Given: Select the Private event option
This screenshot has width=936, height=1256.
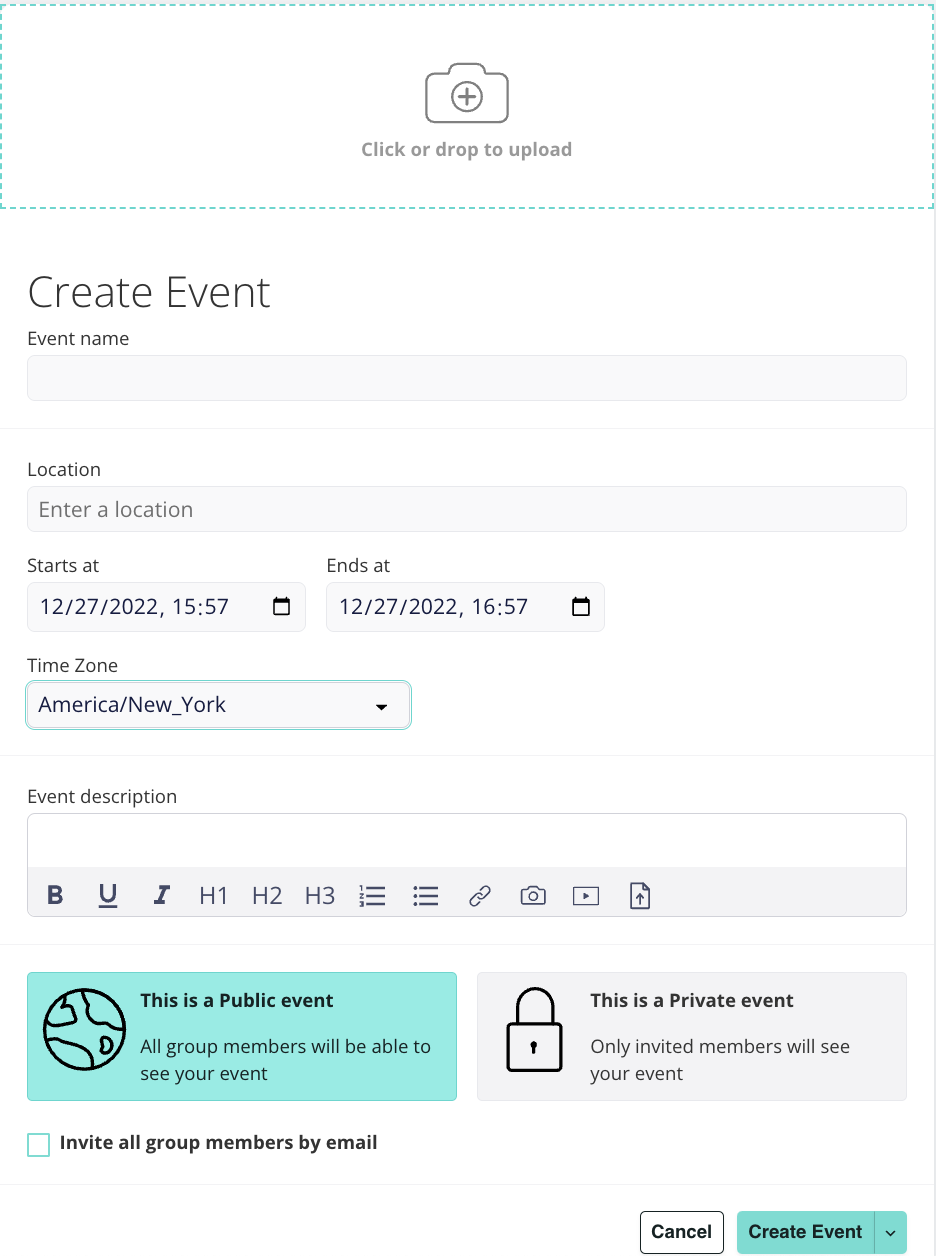Looking at the screenshot, I should (x=691, y=1036).
